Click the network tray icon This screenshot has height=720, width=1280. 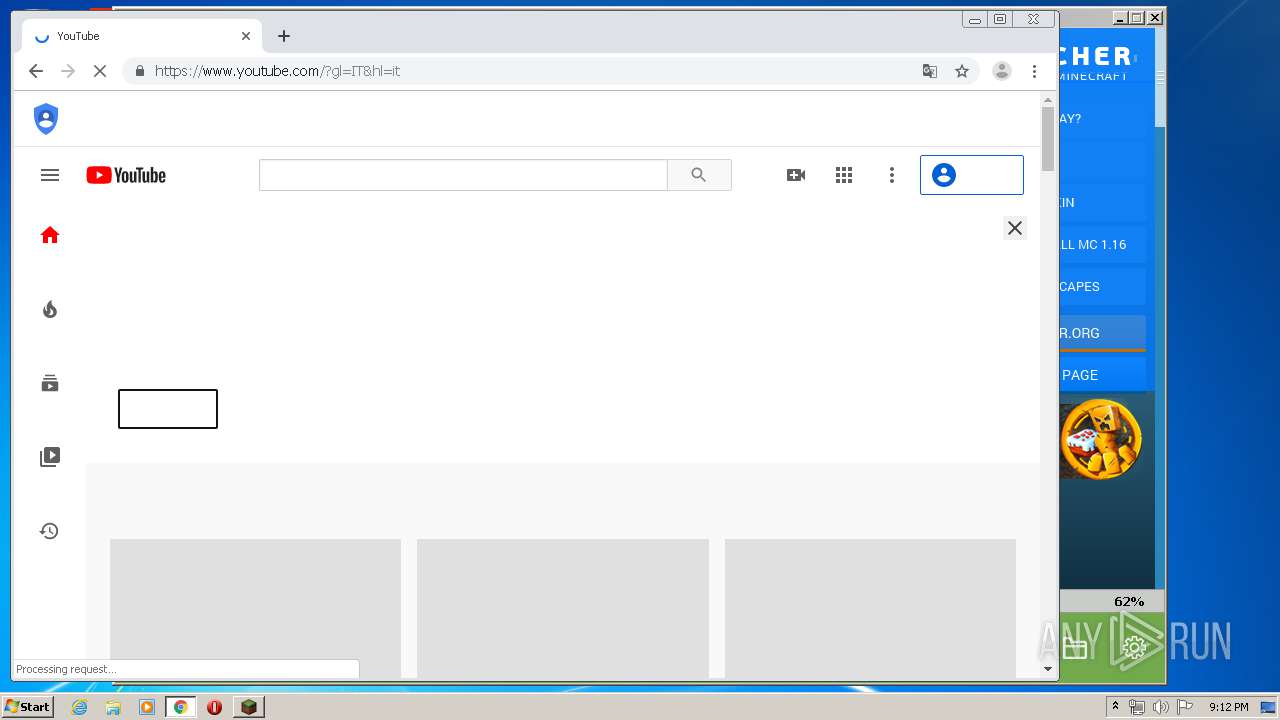point(1137,707)
